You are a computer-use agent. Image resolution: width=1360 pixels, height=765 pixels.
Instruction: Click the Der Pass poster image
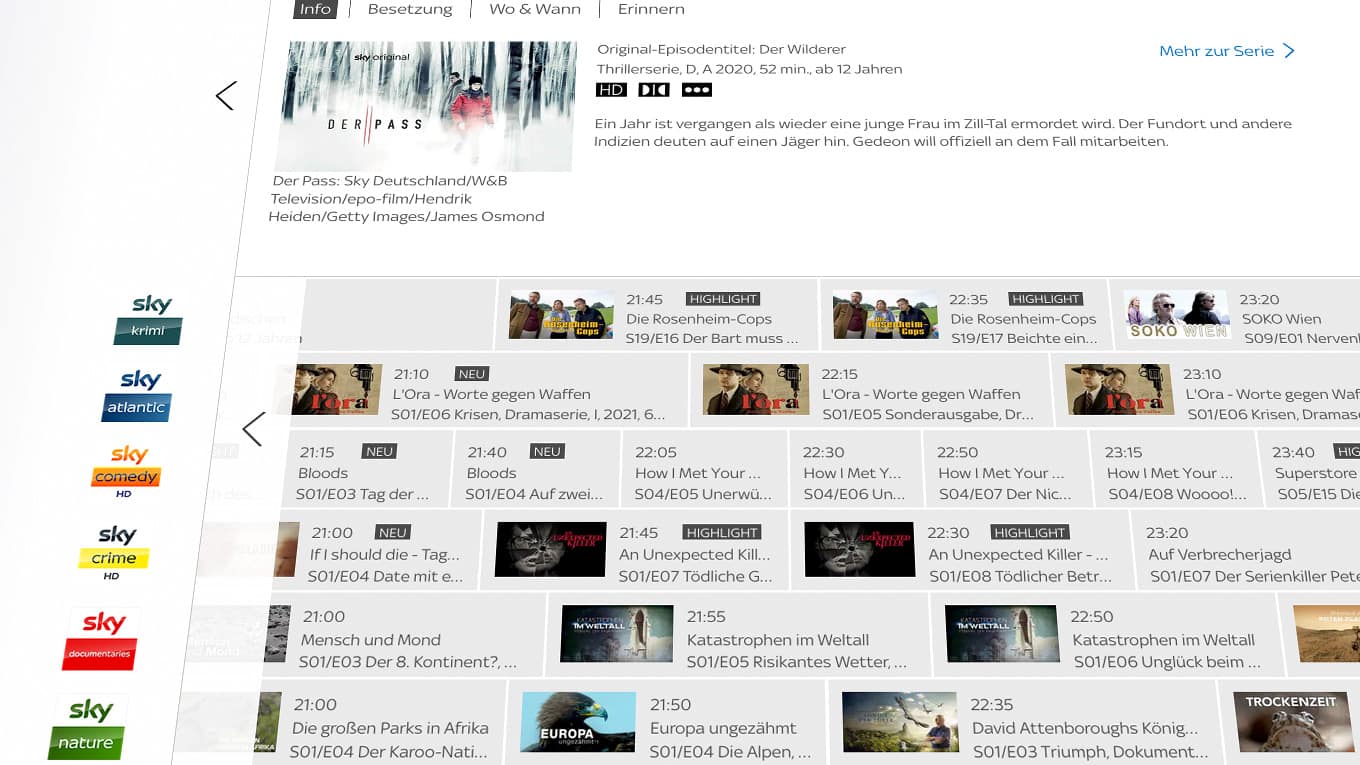(x=427, y=106)
